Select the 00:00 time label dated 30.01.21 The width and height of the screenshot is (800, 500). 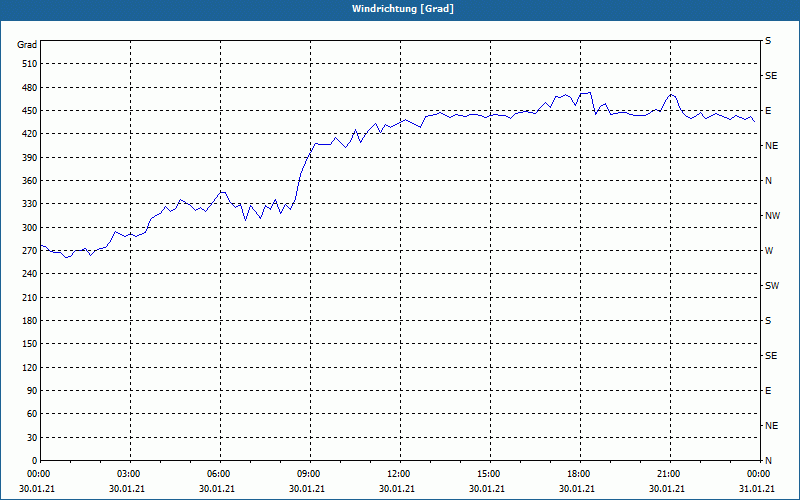point(38,474)
